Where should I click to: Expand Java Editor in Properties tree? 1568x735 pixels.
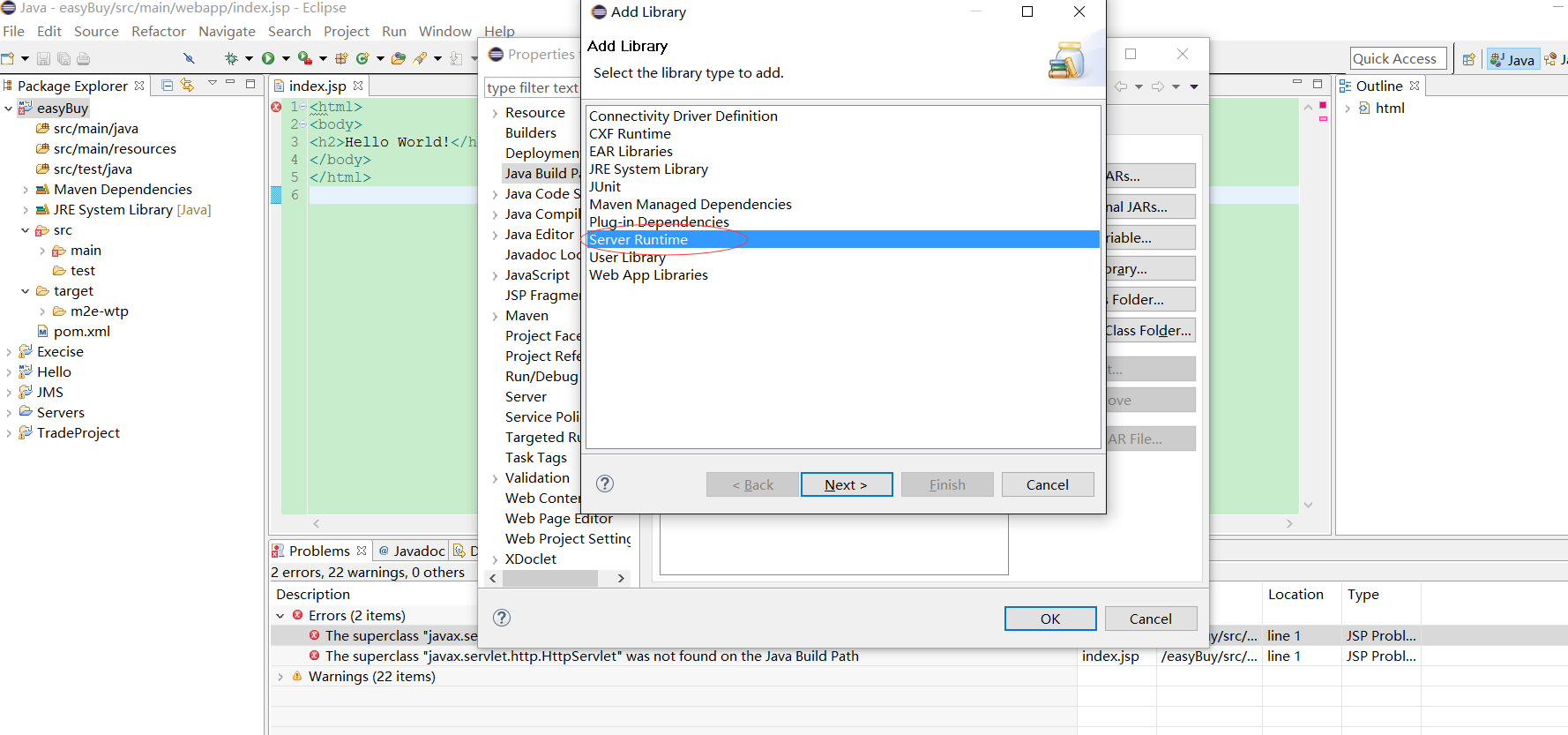[496, 235]
